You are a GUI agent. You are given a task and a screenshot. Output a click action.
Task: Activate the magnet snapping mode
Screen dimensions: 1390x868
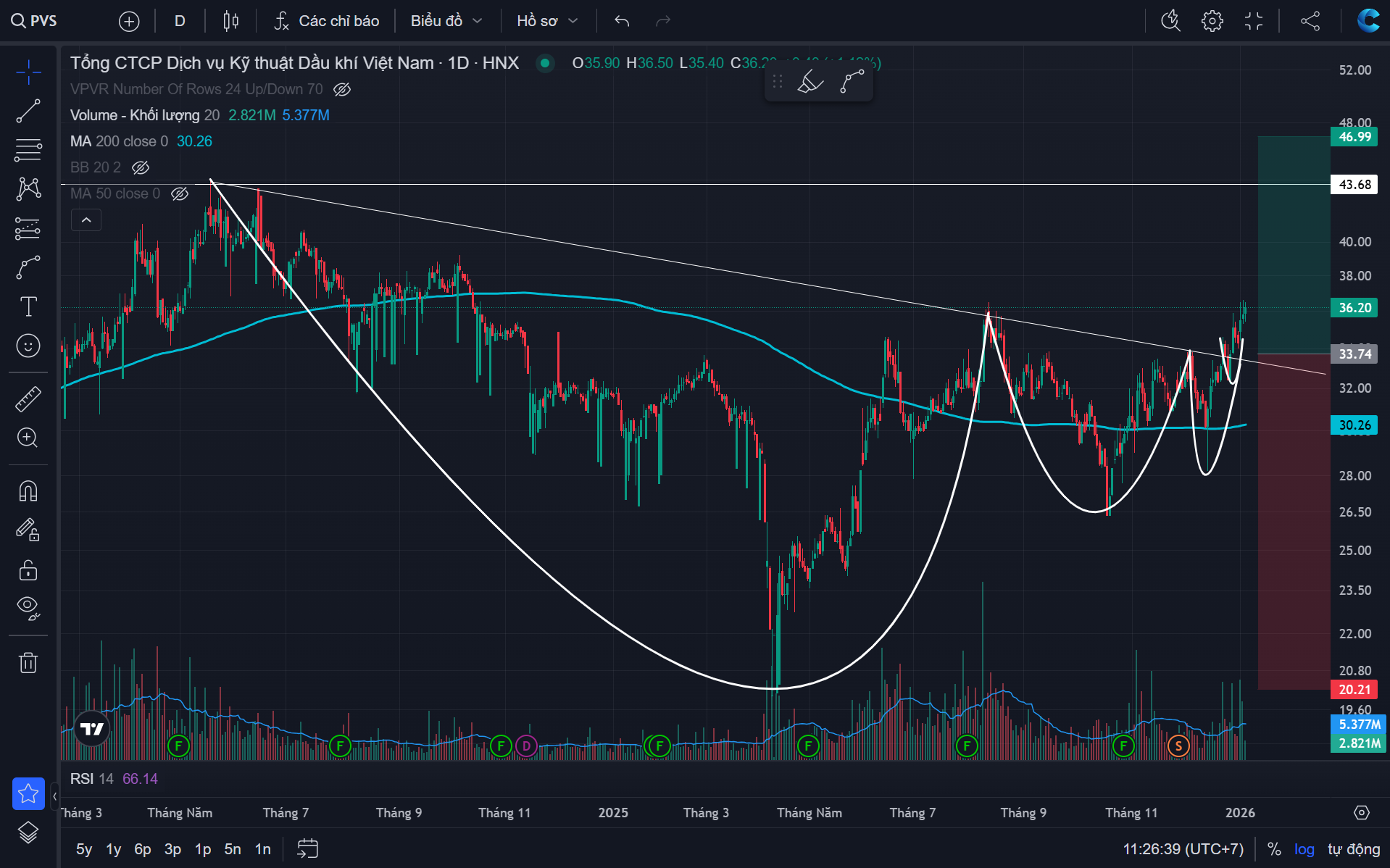(28, 491)
